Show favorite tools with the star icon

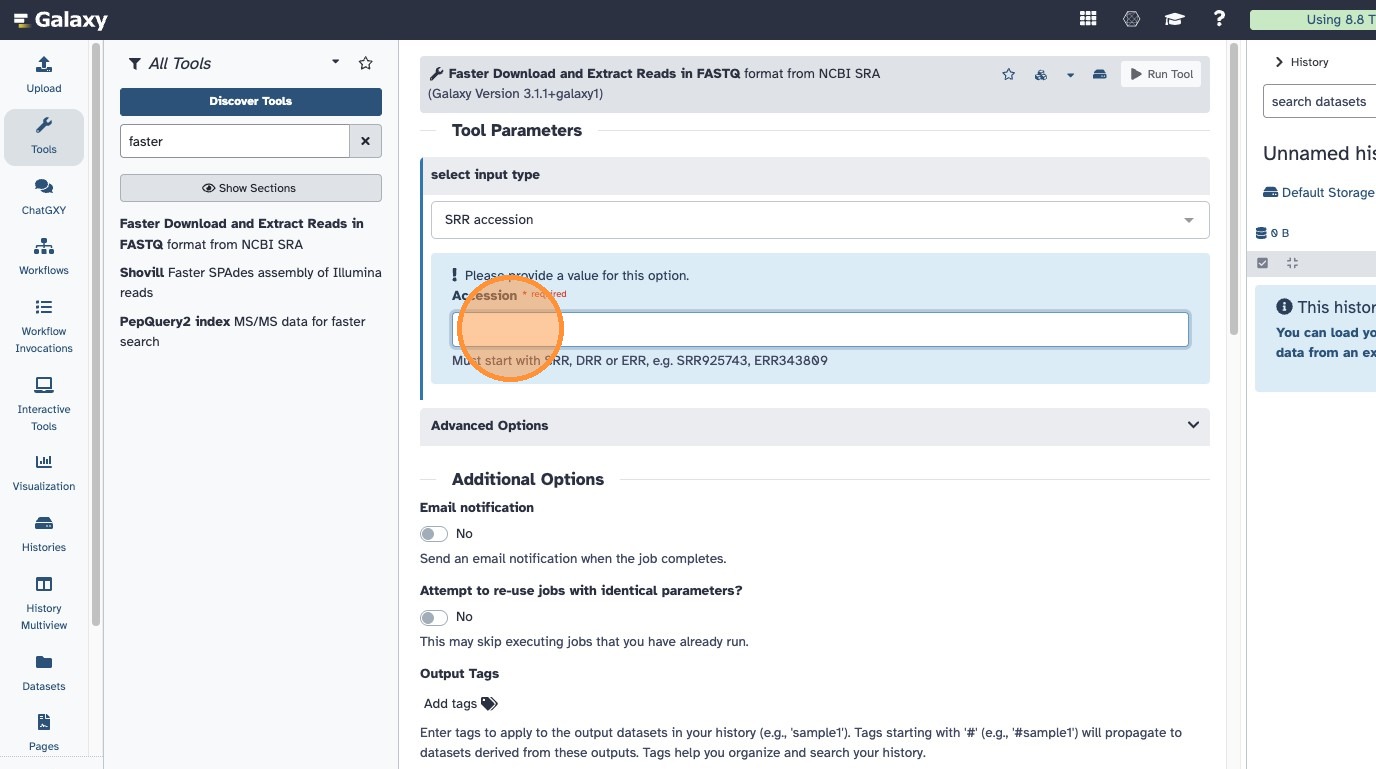(x=366, y=63)
